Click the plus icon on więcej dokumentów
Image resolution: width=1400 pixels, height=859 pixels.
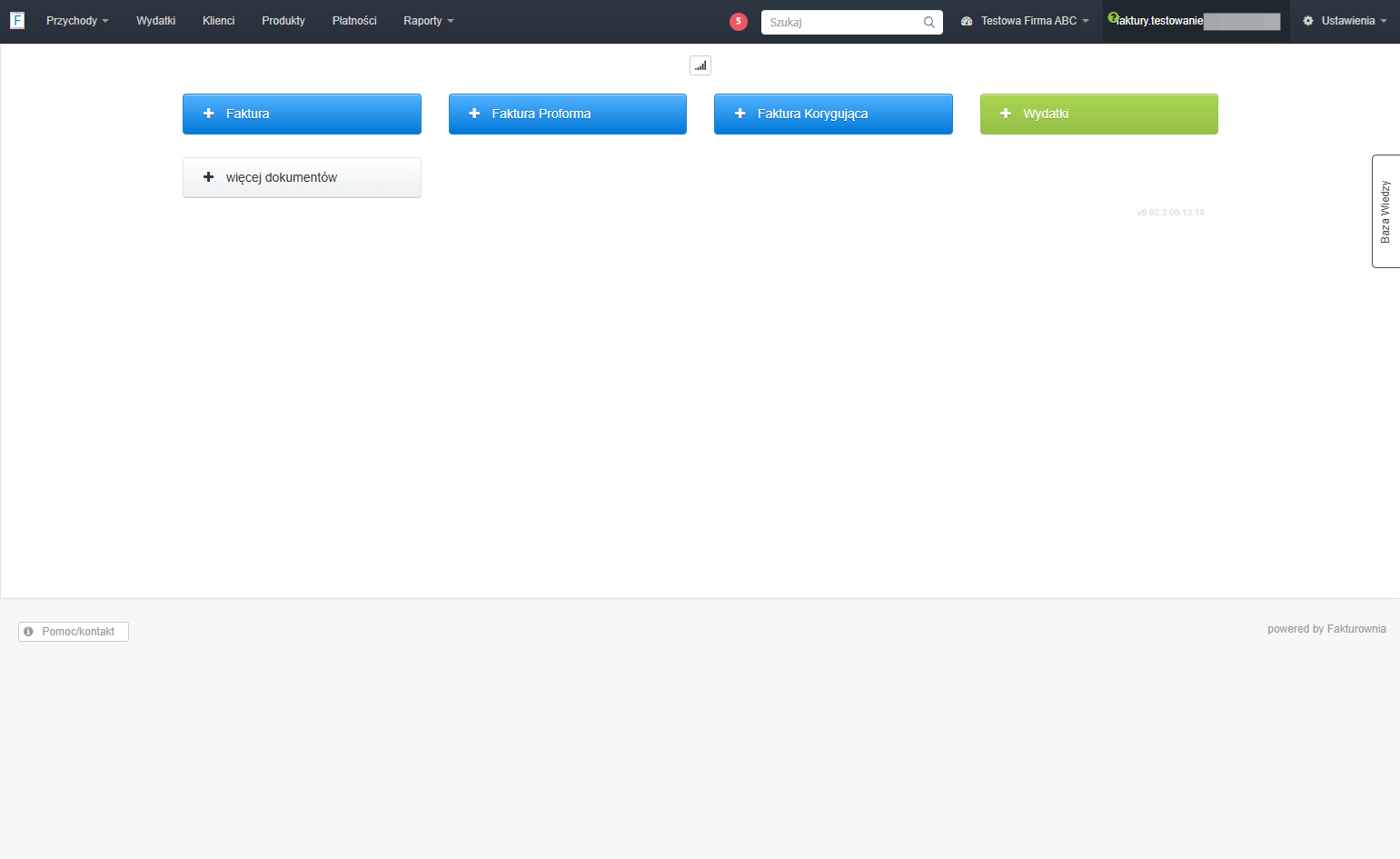pyautogui.click(x=208, y=177)
